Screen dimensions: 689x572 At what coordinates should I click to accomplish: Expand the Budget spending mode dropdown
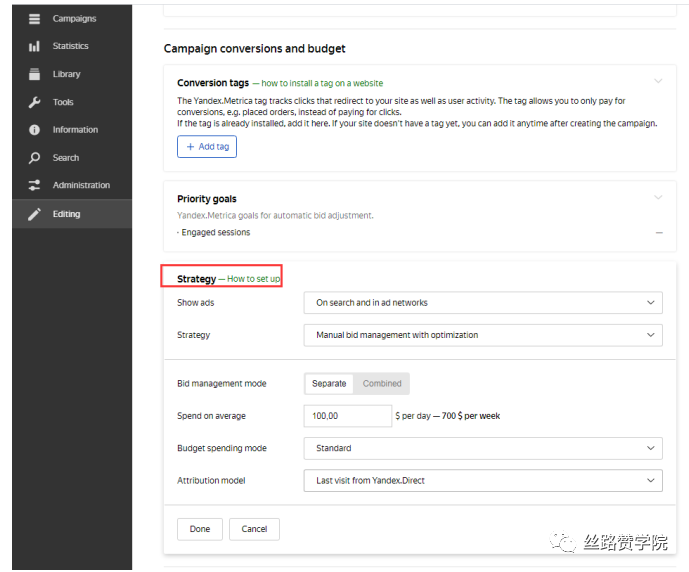point(482,448)
